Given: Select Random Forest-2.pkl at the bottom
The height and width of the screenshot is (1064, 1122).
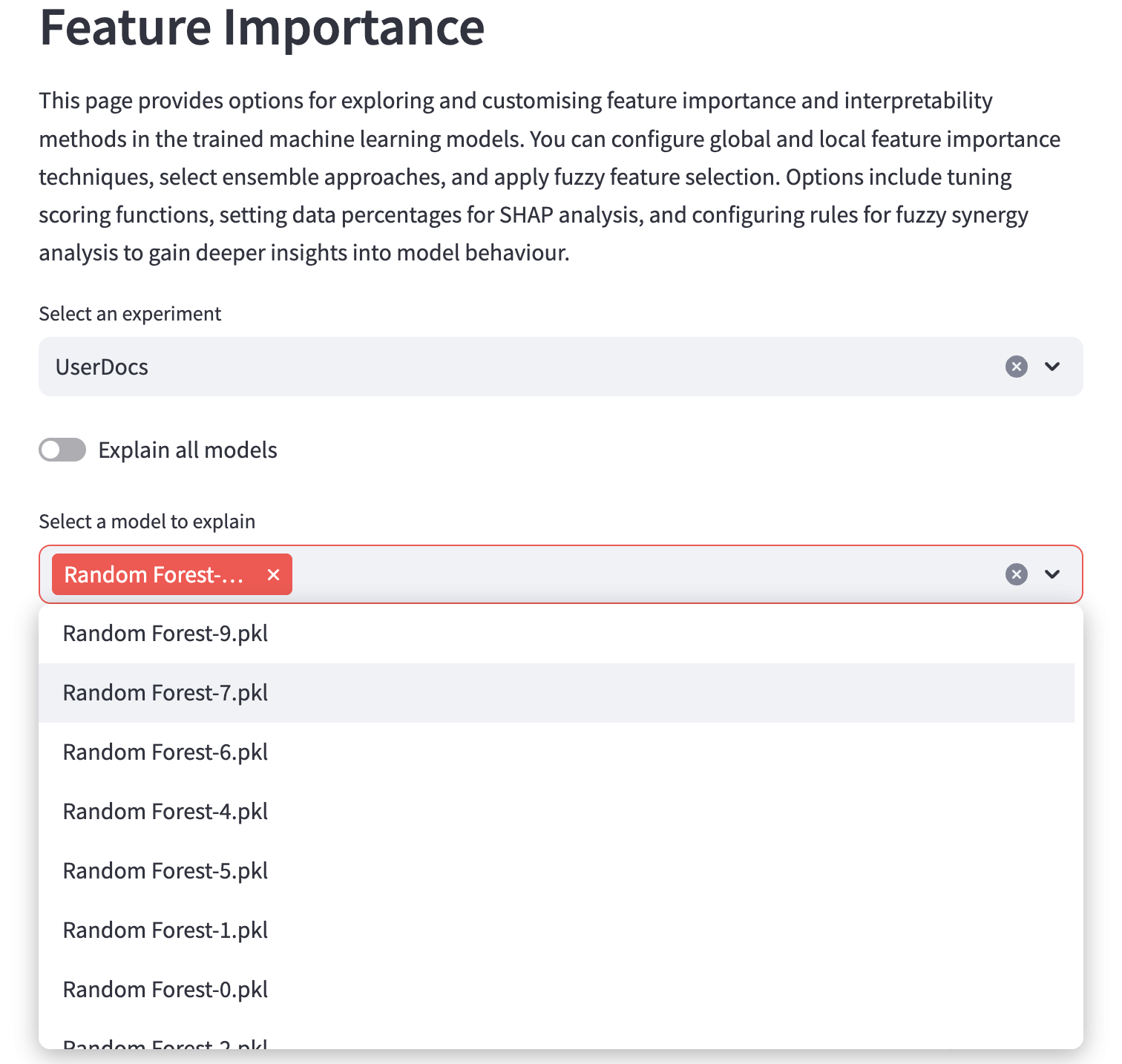Looking at the screenshot, I should pyautogui.click(x=165, y=1045).
